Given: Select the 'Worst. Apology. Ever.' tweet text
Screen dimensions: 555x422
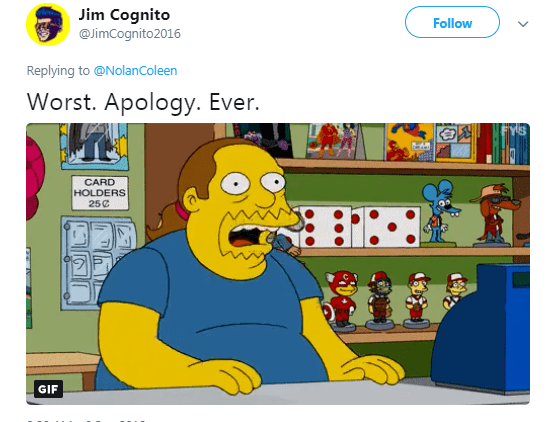Looking at the screenshot, I should [x=143, y=102].
